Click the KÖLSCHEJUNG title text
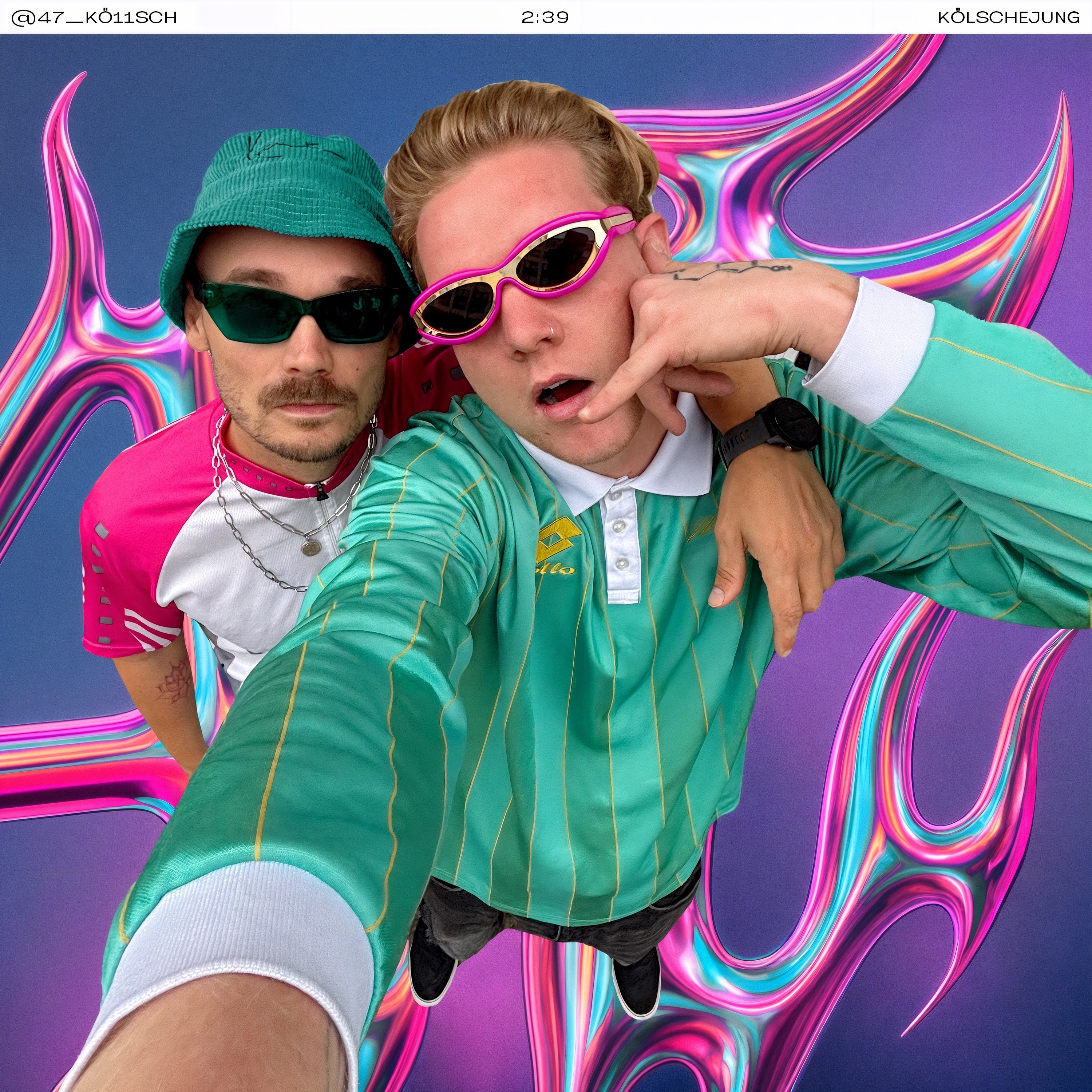This screenshot has width=1092, height=1092. pyautogui.click(x=1008, y=17)
